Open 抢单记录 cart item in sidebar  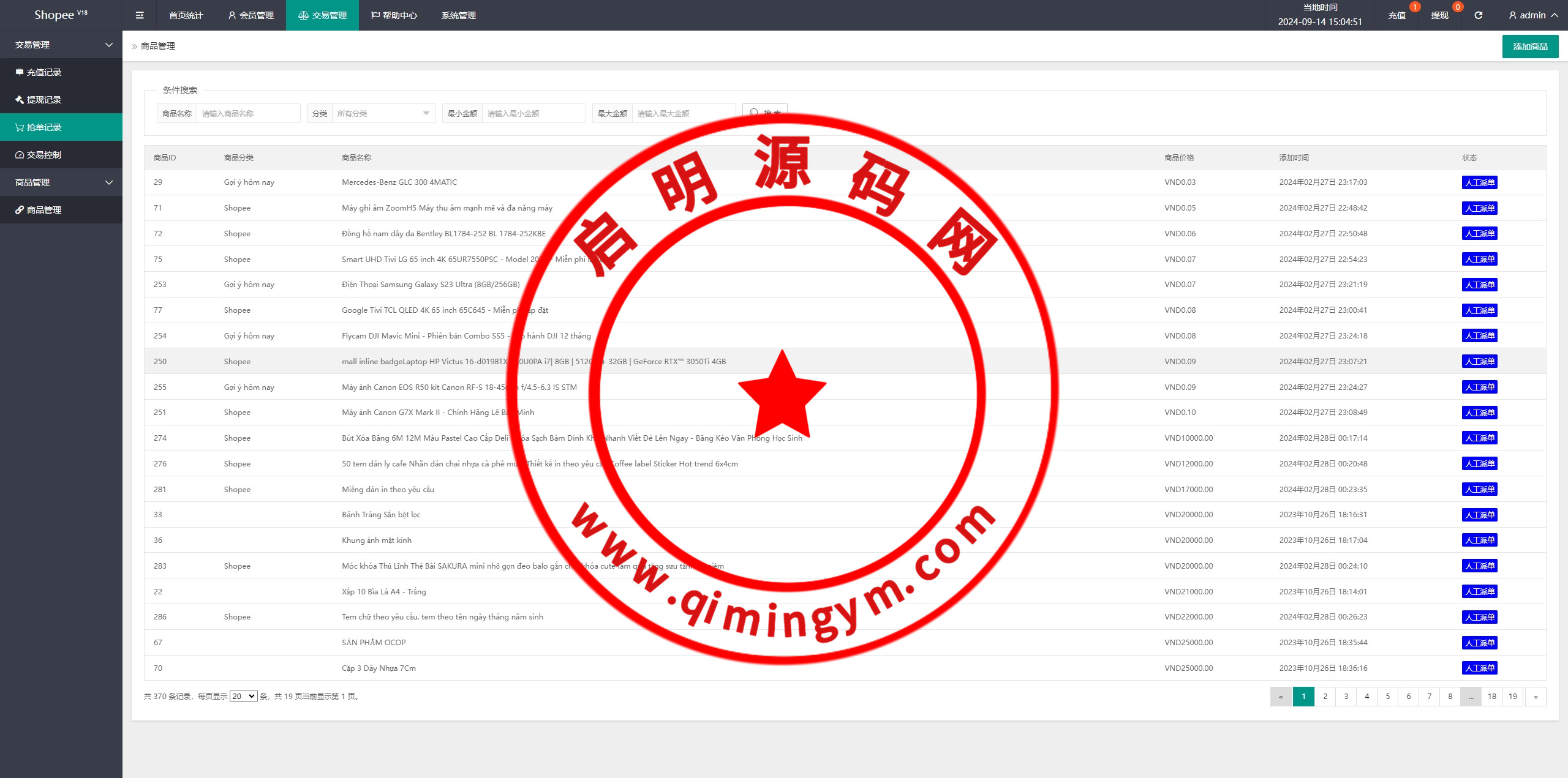[x=44, y=127]
